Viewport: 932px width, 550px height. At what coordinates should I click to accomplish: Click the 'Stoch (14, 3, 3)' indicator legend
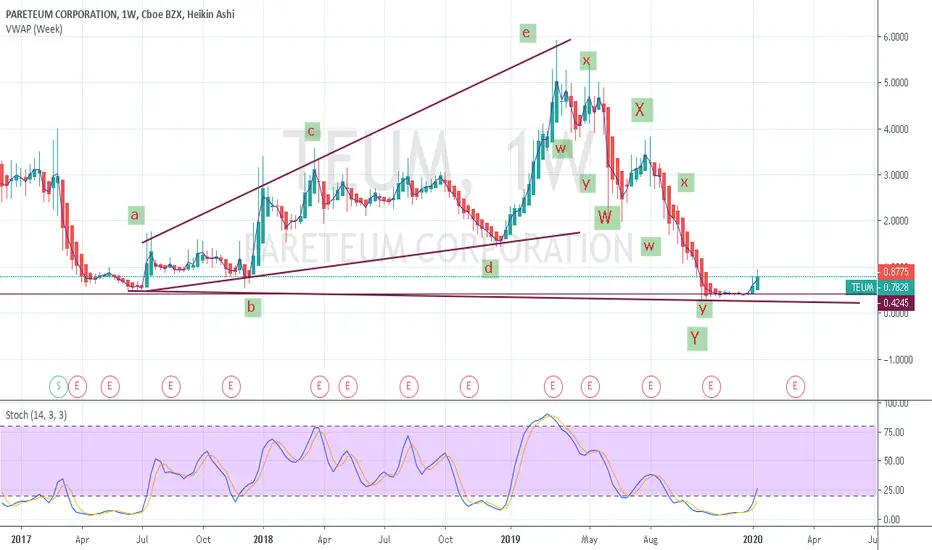(x=36, y=415)
